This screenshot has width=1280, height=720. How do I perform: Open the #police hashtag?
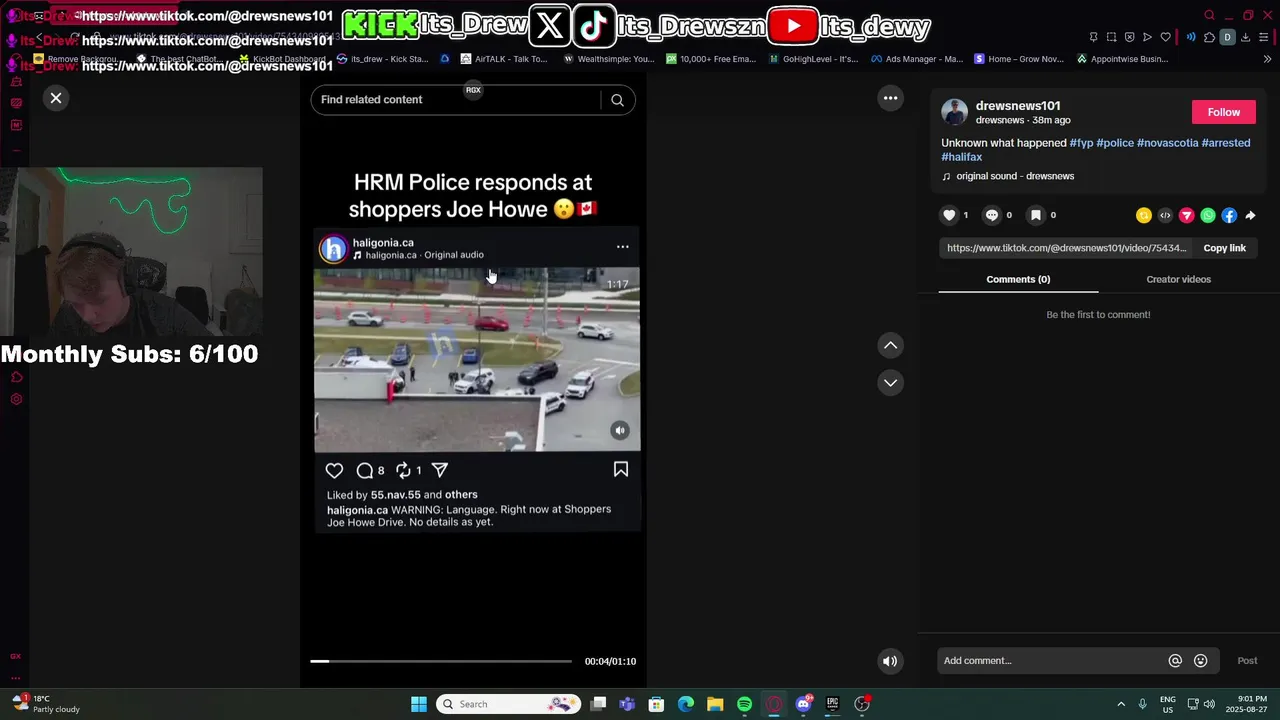click(1115, 143)
